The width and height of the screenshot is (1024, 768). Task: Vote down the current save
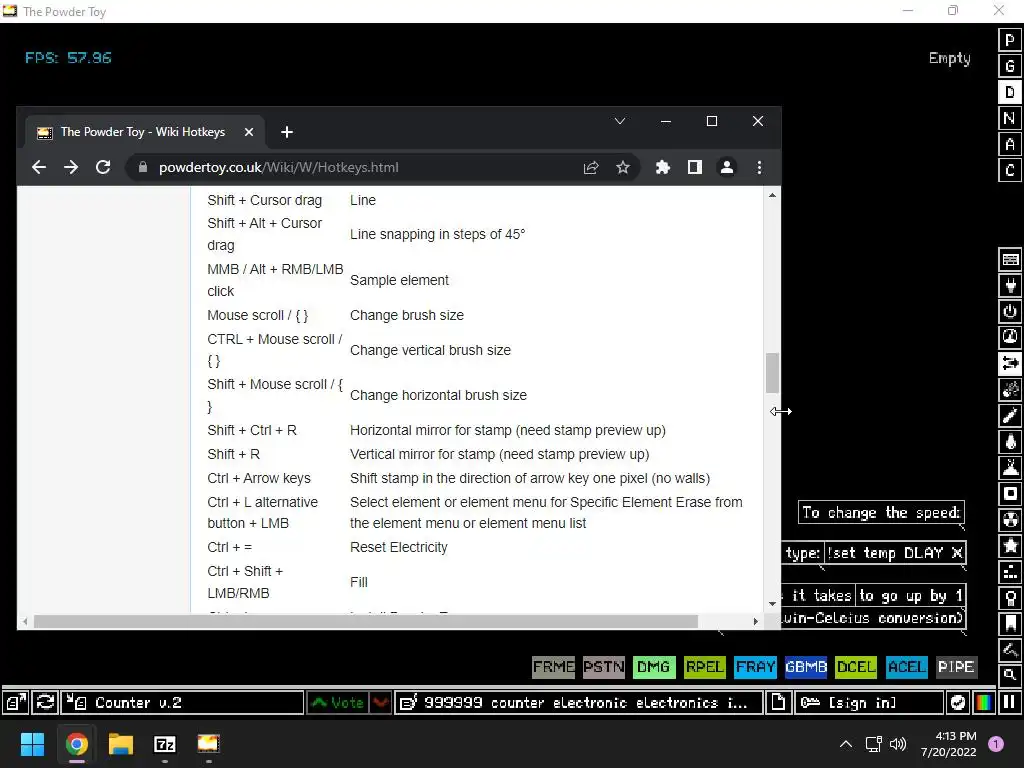[x=380, y=703]
